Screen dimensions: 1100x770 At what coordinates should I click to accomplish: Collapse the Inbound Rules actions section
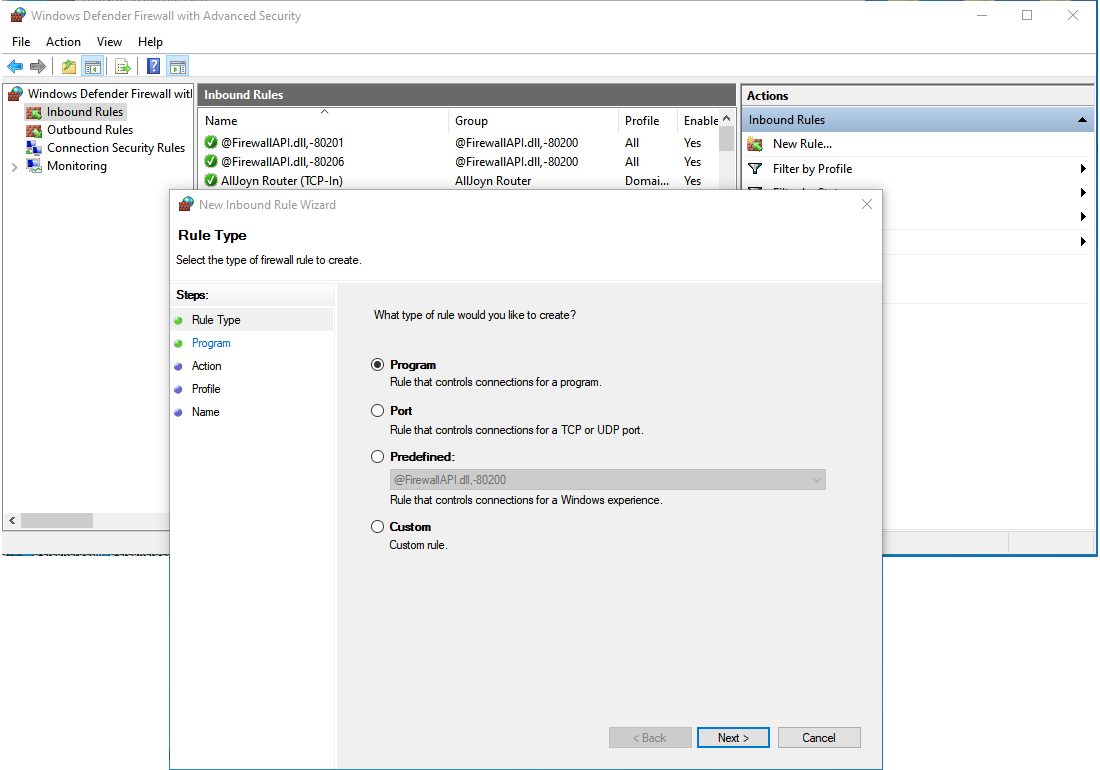click(1082, 120)
